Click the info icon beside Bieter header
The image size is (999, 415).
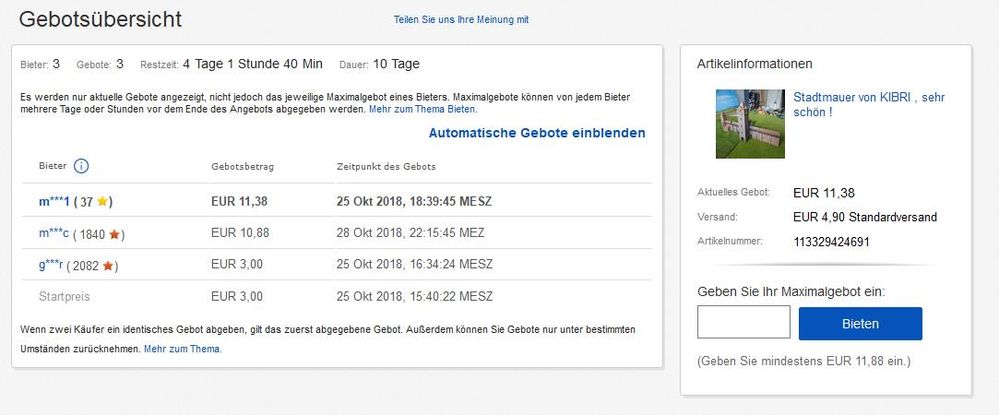(x=82, y=166)
